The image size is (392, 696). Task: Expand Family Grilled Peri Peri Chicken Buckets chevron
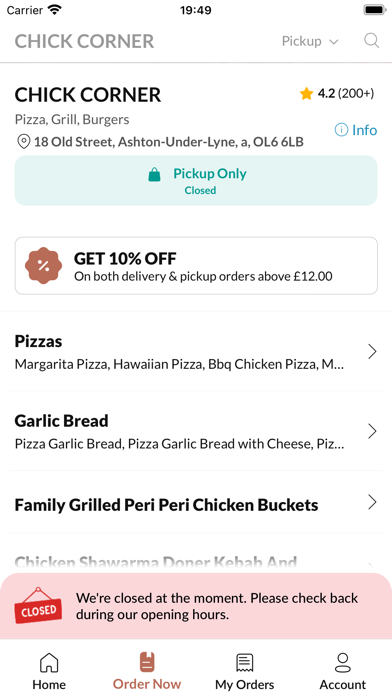(x=372, y=502)
